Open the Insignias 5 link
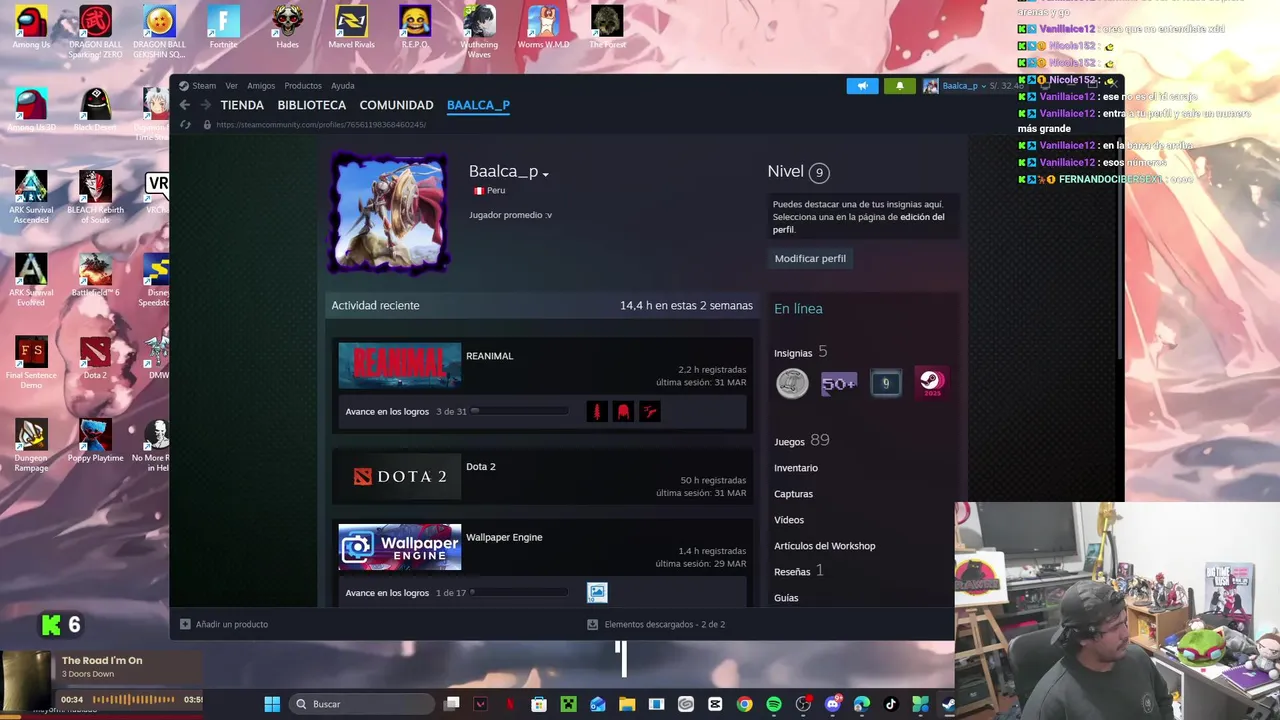The width and height of the screenshot is (1280, 720). pyautogui.click(x=800, y=352)
